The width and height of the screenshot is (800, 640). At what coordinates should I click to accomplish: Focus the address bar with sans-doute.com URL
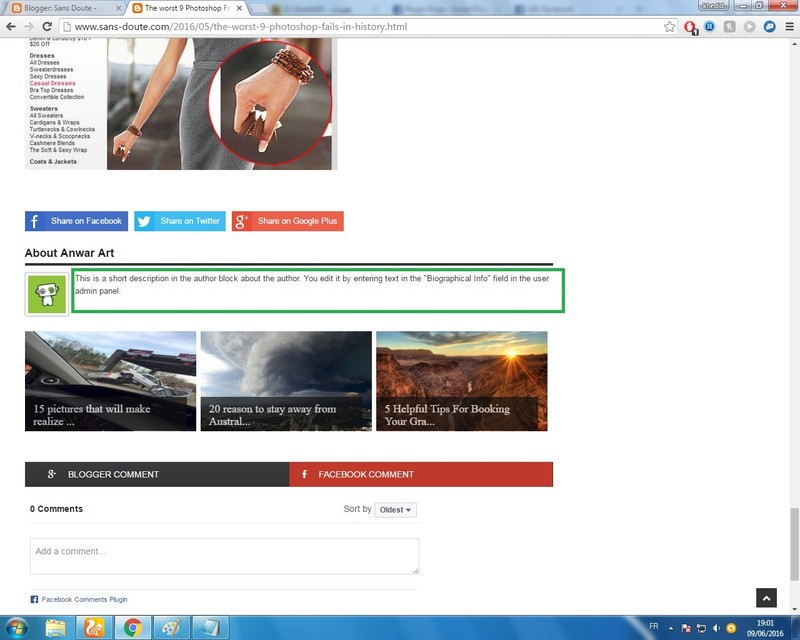tap(367, 27)
